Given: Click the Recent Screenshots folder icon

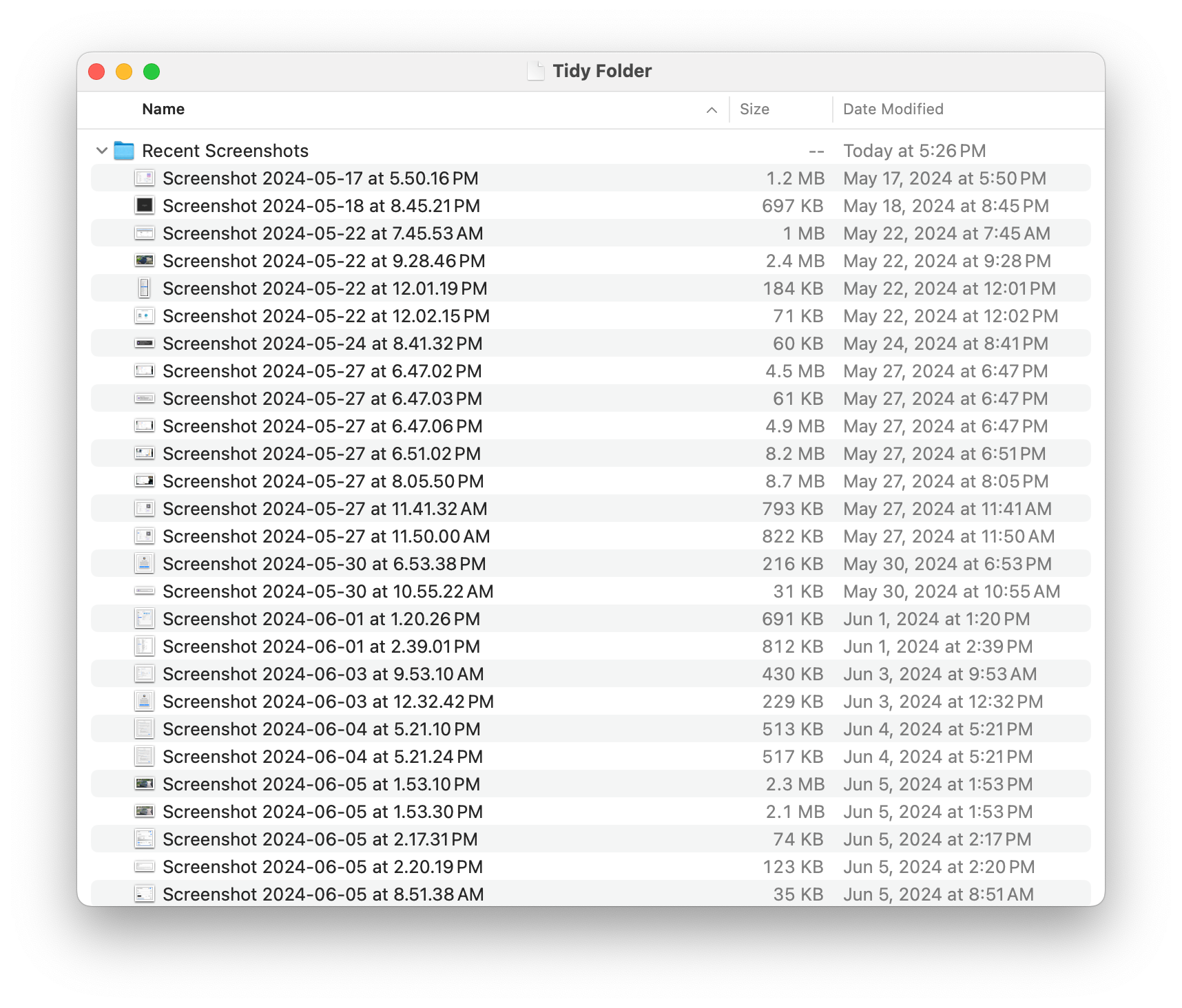Looking at the screenshot, I should [x=124, y=150].
